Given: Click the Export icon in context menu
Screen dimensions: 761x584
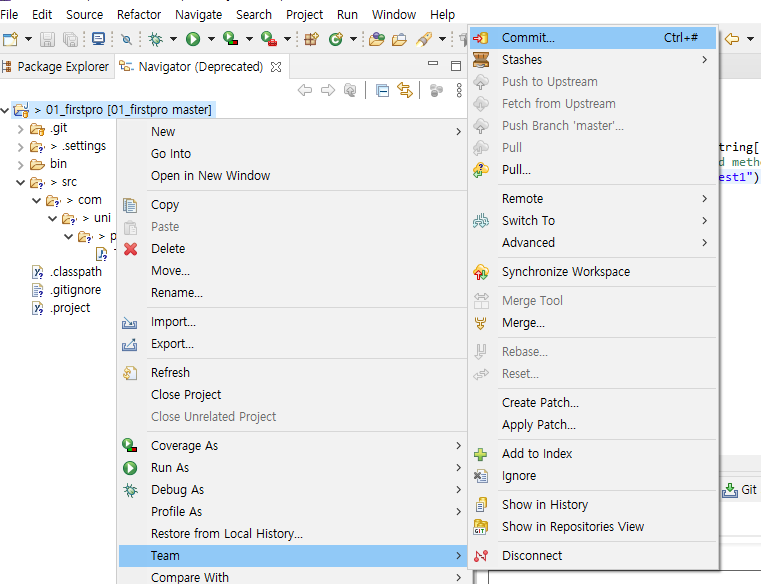Looking at the screenshot, I should coord(130,344).
